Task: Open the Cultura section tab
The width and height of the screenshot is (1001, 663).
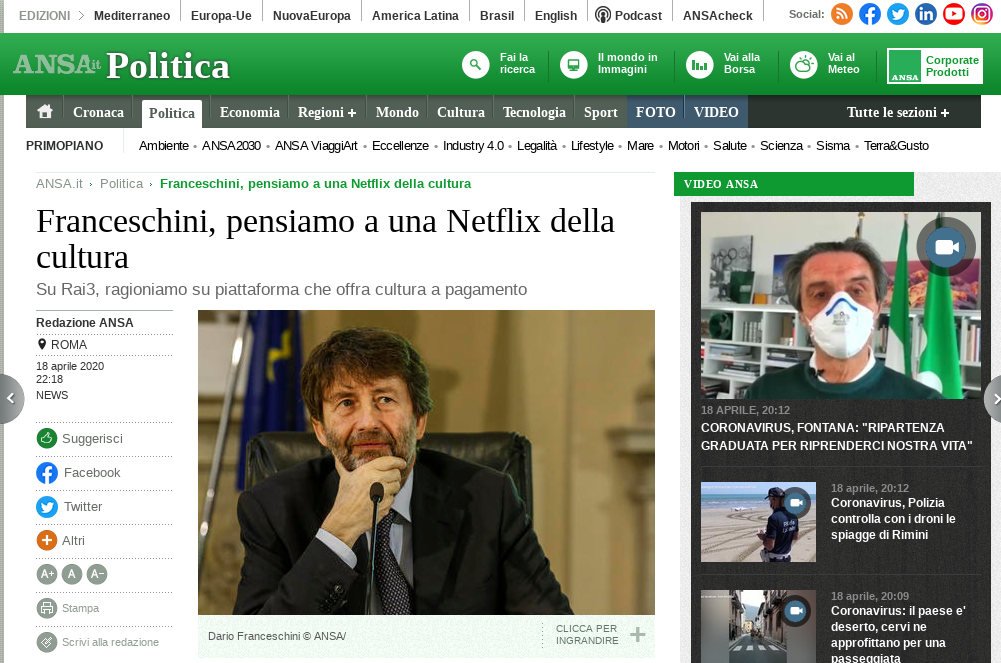Action: 461,112
